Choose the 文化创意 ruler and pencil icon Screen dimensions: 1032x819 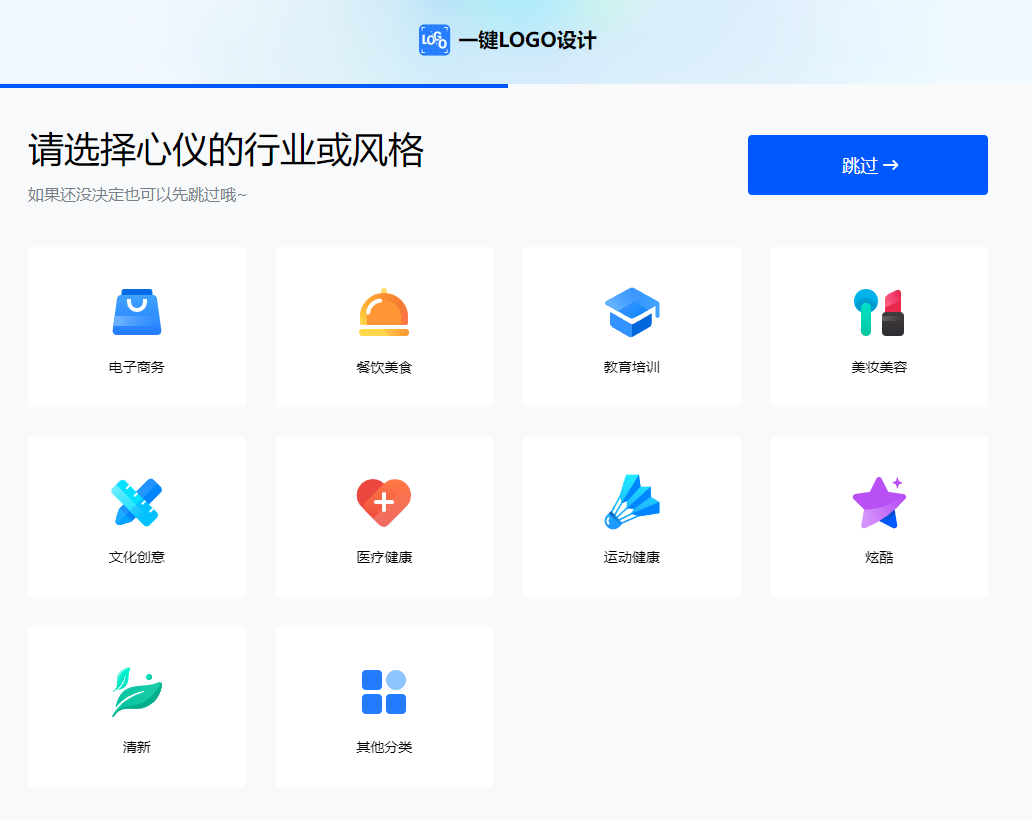point(137,502)
